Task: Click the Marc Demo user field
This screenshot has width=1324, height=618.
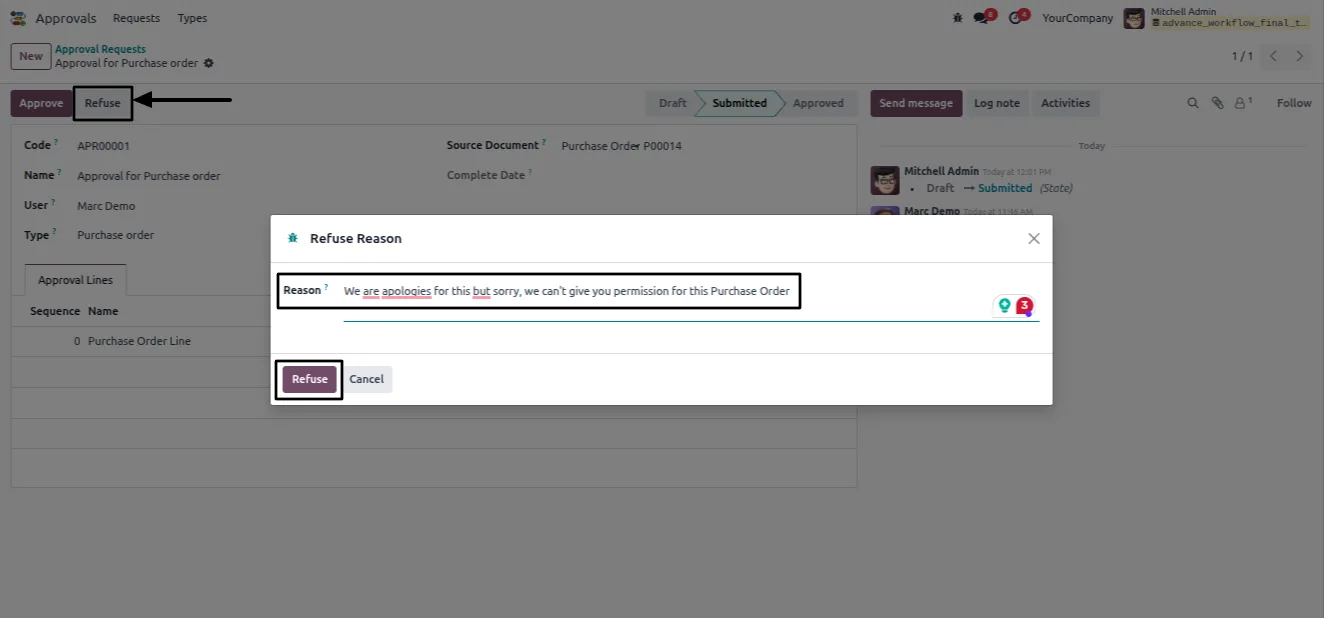Action: coord(106,206)
